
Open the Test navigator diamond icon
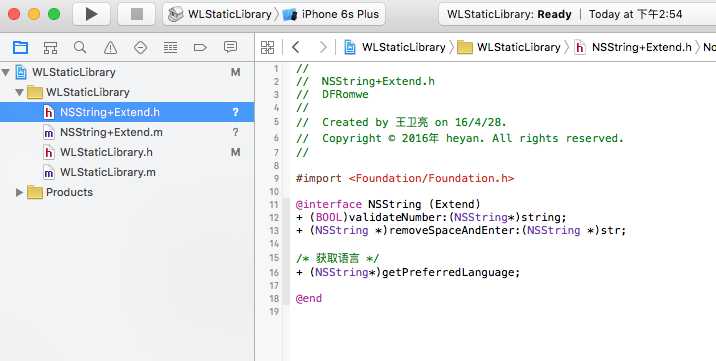[x=140, y=47]
